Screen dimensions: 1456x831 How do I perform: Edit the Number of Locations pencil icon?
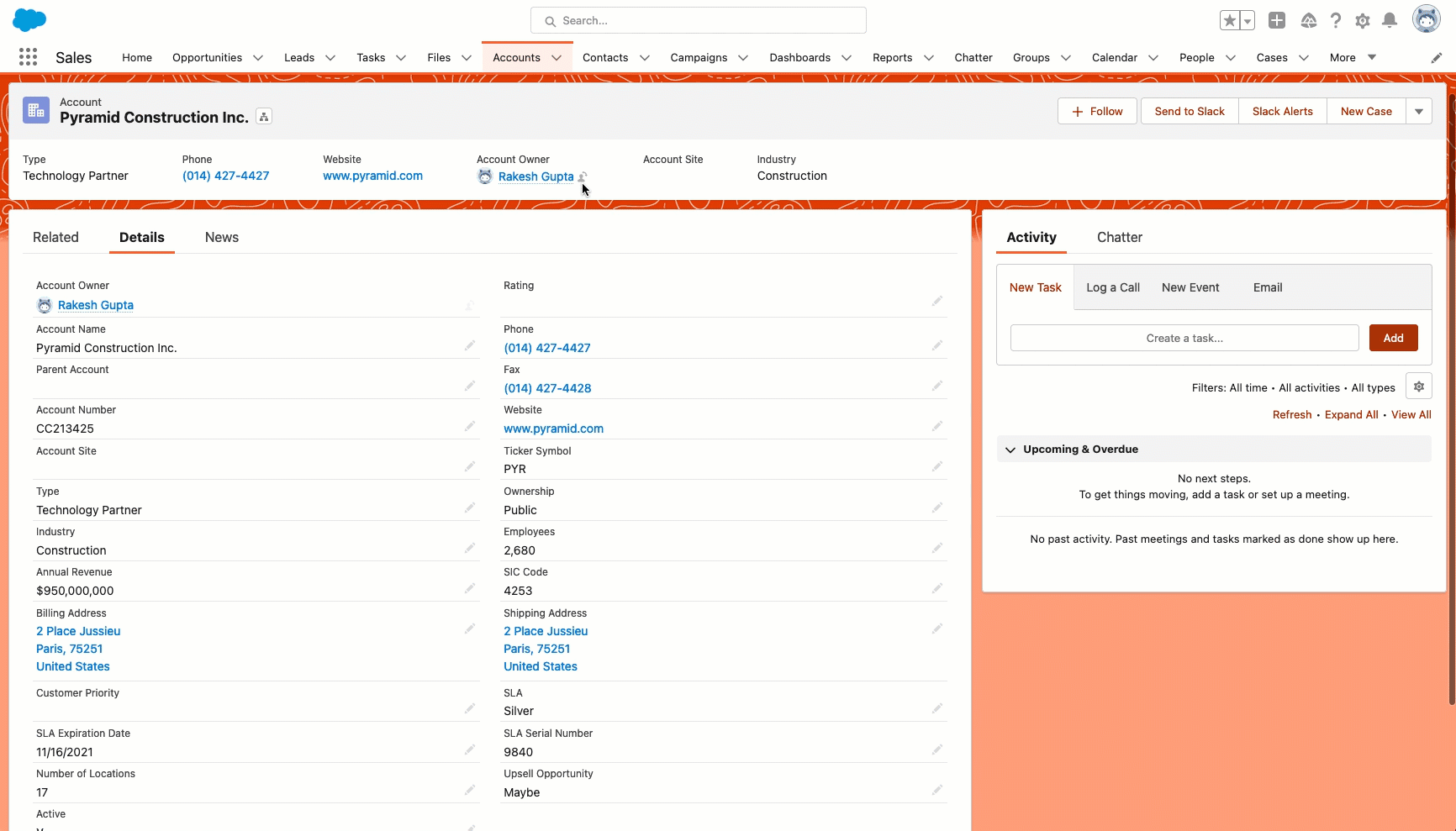click(470, 790)
